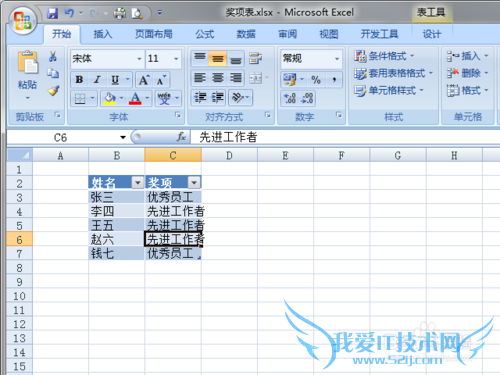Merge and center cells
500x375 pixels.
pos(256,78)
